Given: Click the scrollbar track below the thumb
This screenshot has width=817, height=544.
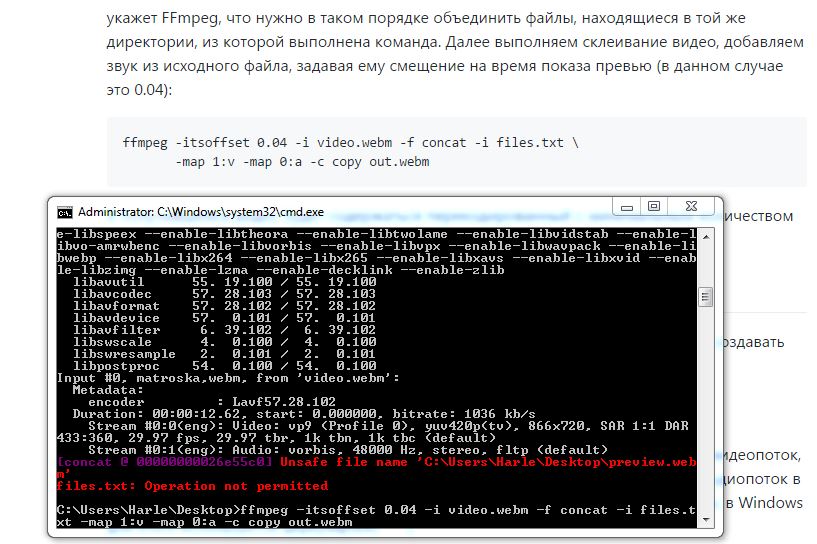Looking at the screenshot, I should coord(705,410).
